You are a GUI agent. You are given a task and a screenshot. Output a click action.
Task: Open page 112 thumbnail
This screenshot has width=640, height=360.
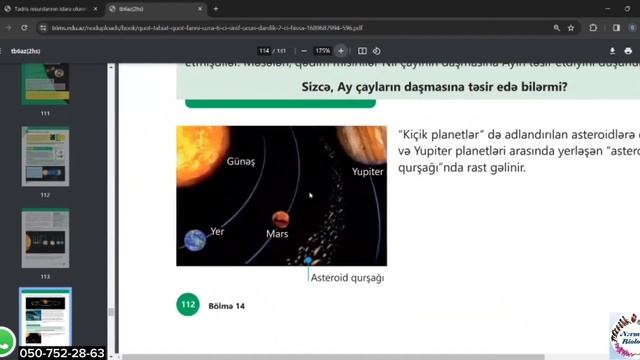coord(45,156)
